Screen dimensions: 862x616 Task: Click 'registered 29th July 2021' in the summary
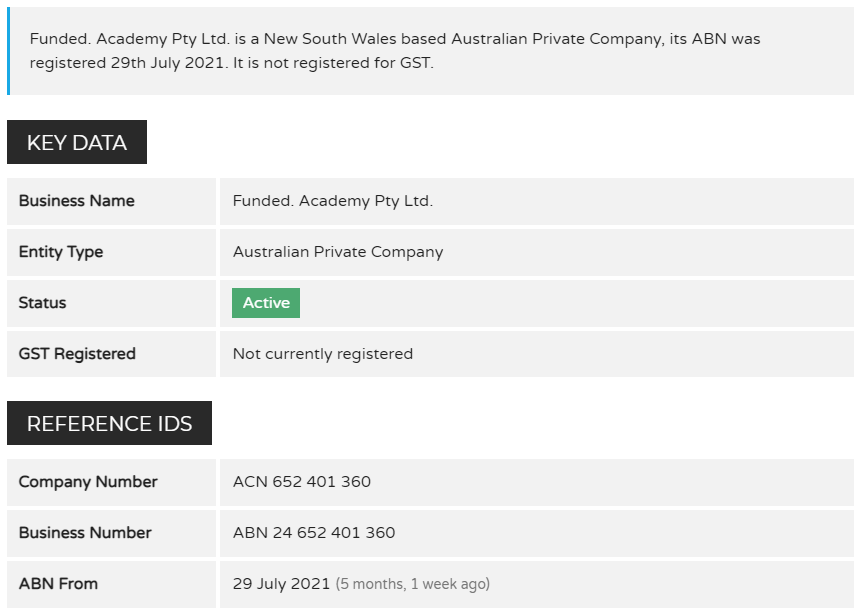coord(127,63)
